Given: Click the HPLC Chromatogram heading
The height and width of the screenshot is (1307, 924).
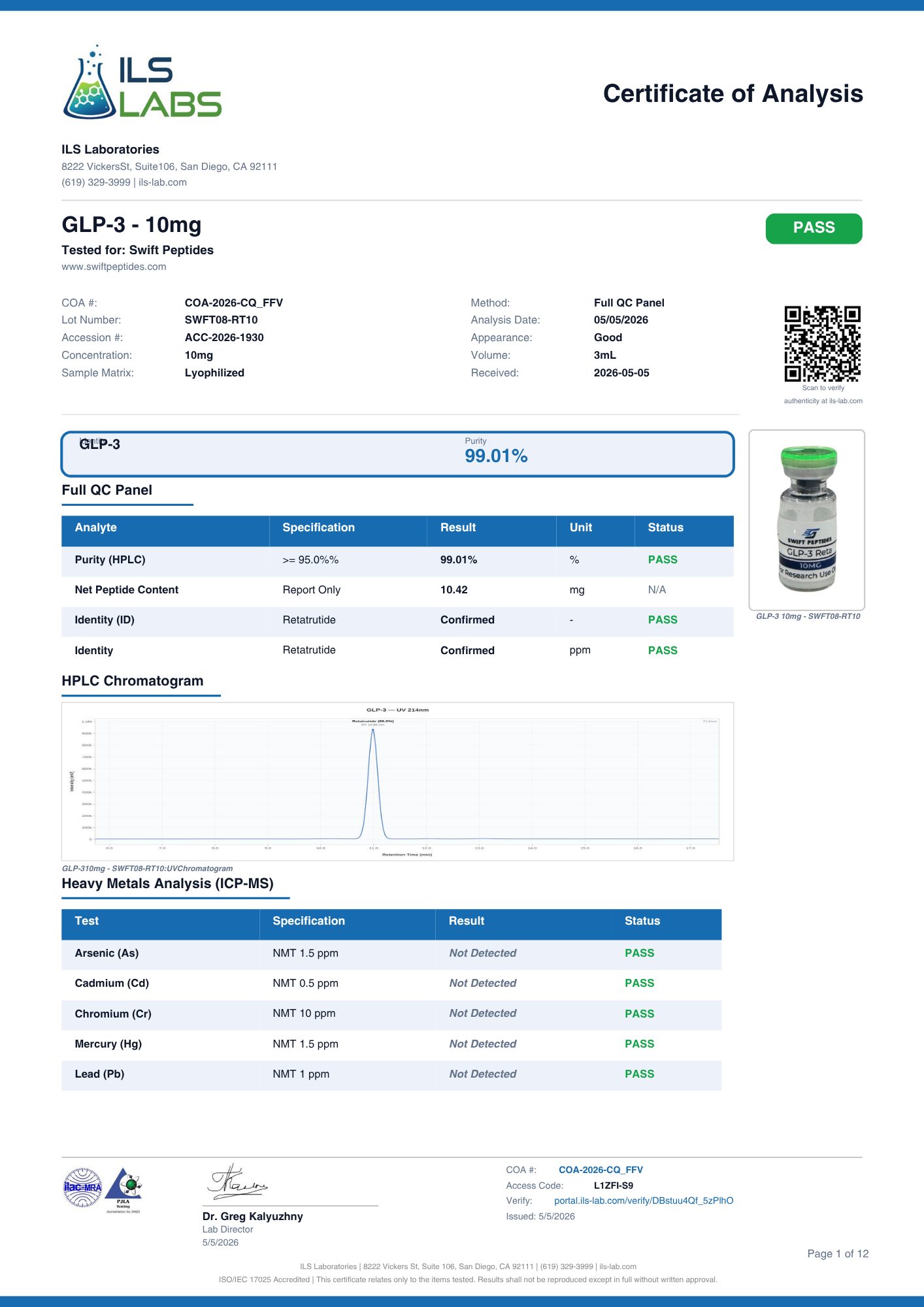Looking at the screenshot, I should pos(133,681).
